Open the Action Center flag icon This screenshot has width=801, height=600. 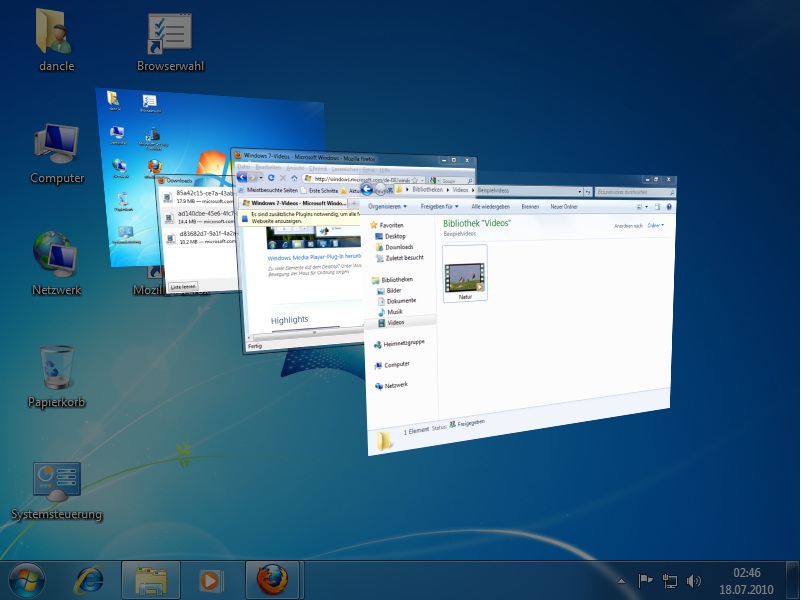(646, 580)
